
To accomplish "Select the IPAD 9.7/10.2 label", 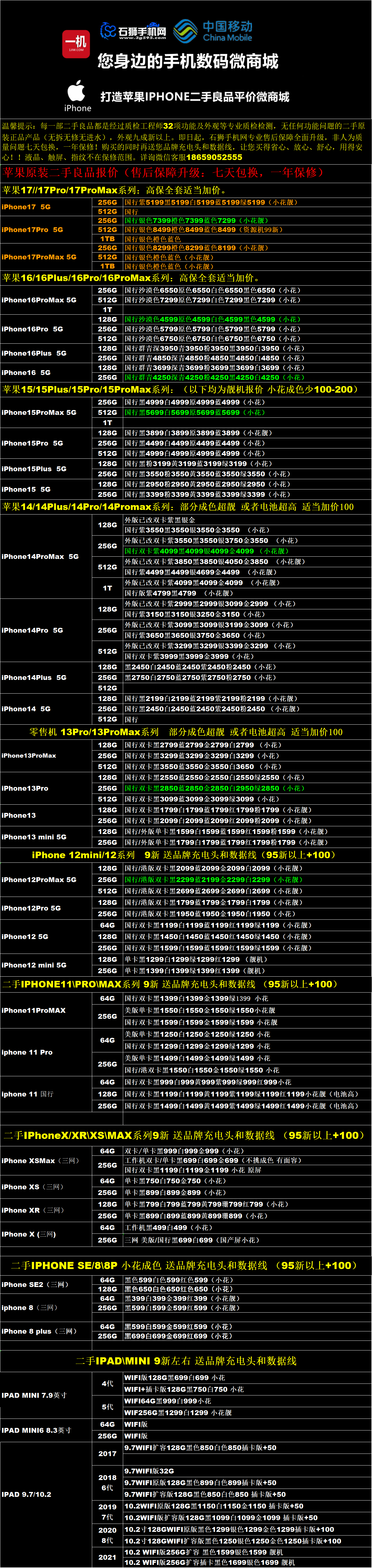I will coord(26,1494).
